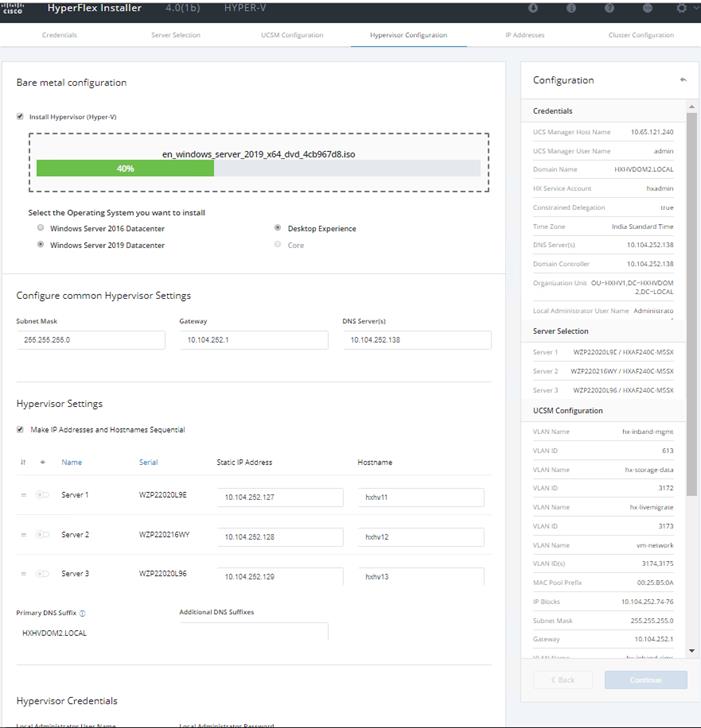Sort table by Name column
This screenshot has width=701, height=728.
coord(71,462)
